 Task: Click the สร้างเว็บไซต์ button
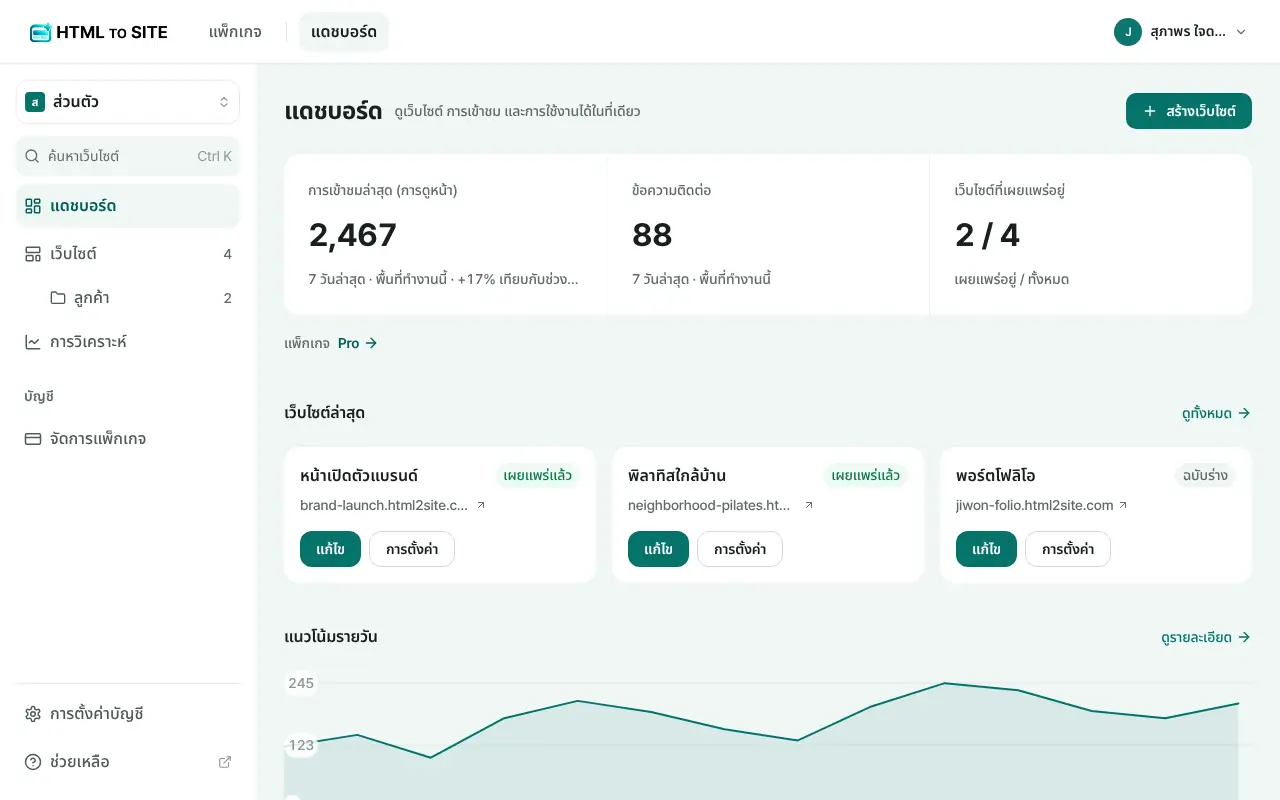(1189, 111)
